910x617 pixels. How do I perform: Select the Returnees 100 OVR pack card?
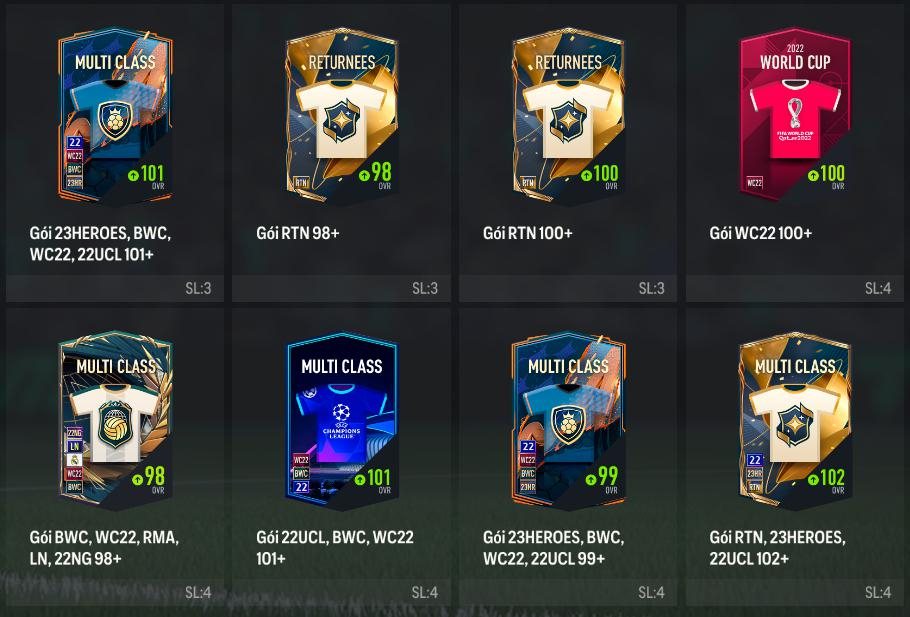point(568,116)
